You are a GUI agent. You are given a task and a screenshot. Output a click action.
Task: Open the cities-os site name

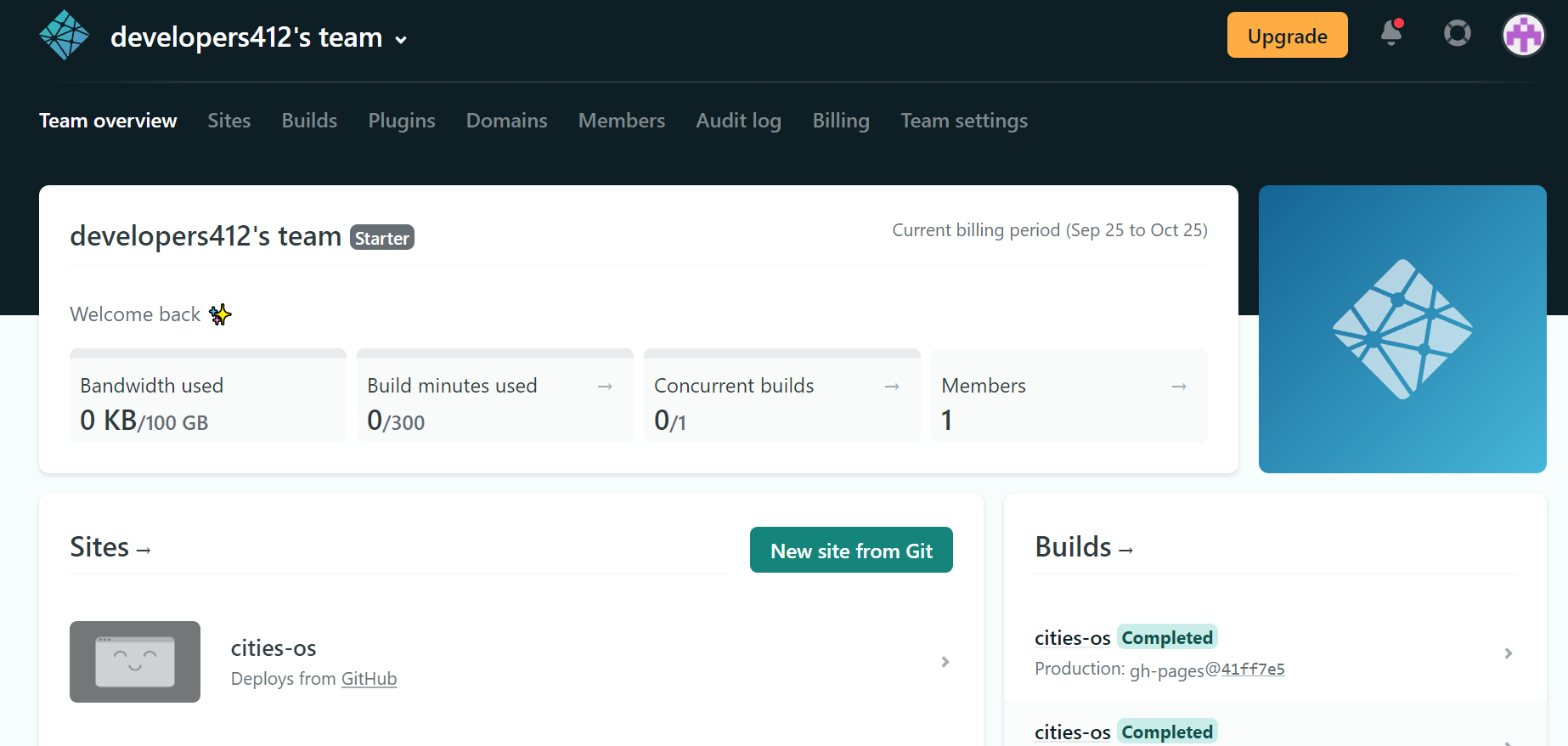click(274, 648)
